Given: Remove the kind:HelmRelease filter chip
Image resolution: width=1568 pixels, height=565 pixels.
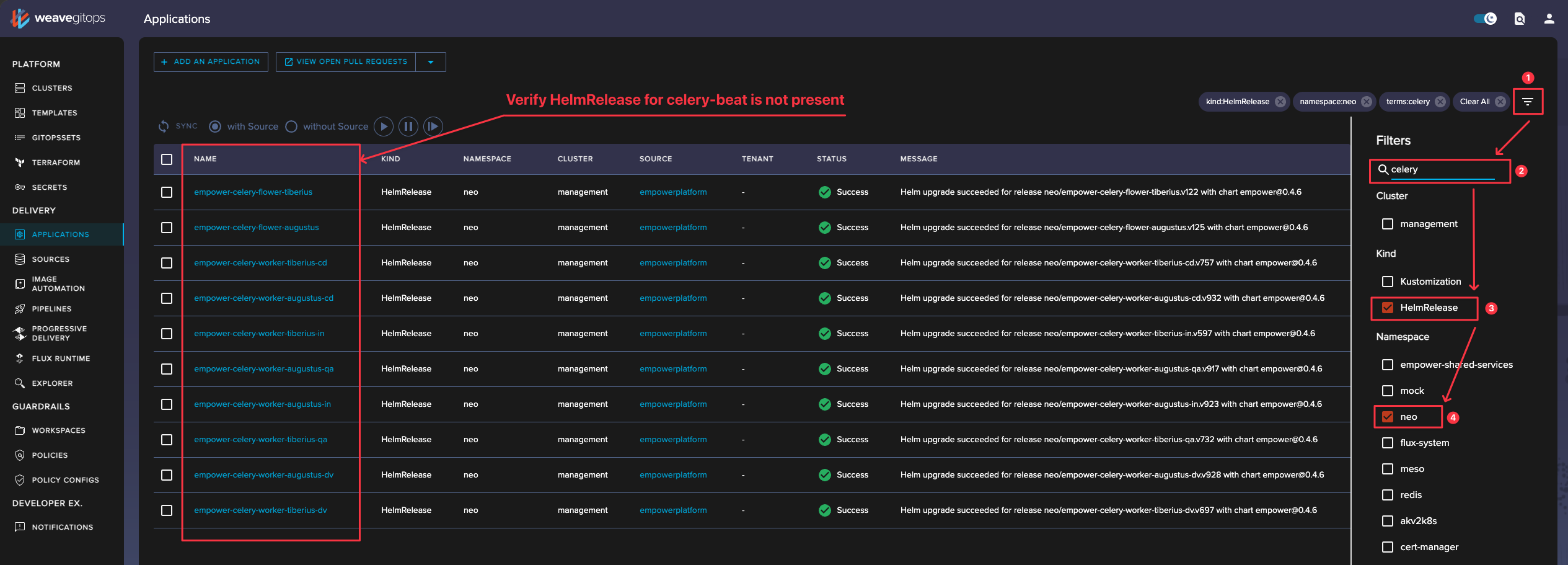Looking at the screenshot, I should (x=1280, y=102).
